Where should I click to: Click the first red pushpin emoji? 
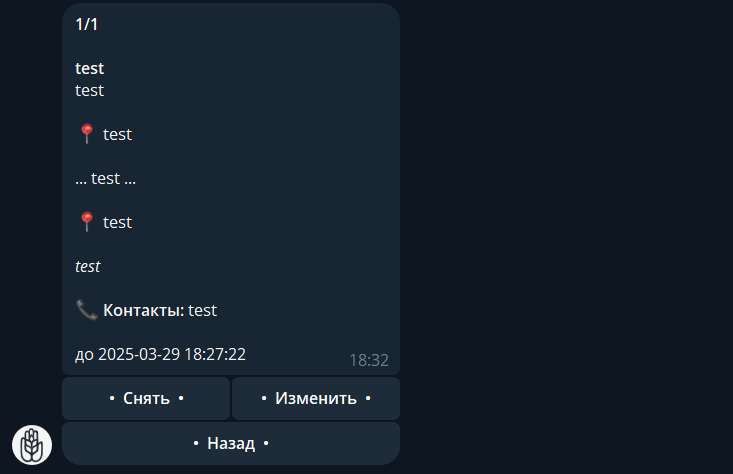pos(86,134)
